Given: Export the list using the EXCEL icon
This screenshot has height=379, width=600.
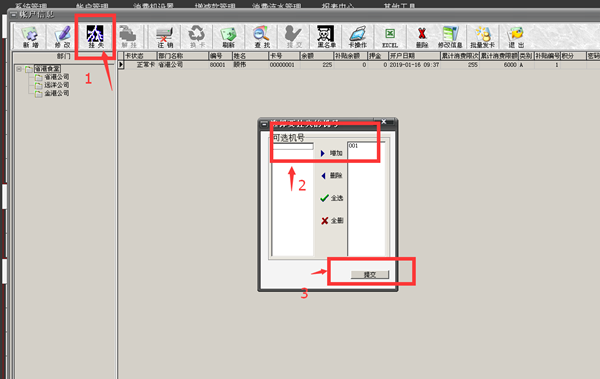Looking at the screenshot, I should (390, 37).
